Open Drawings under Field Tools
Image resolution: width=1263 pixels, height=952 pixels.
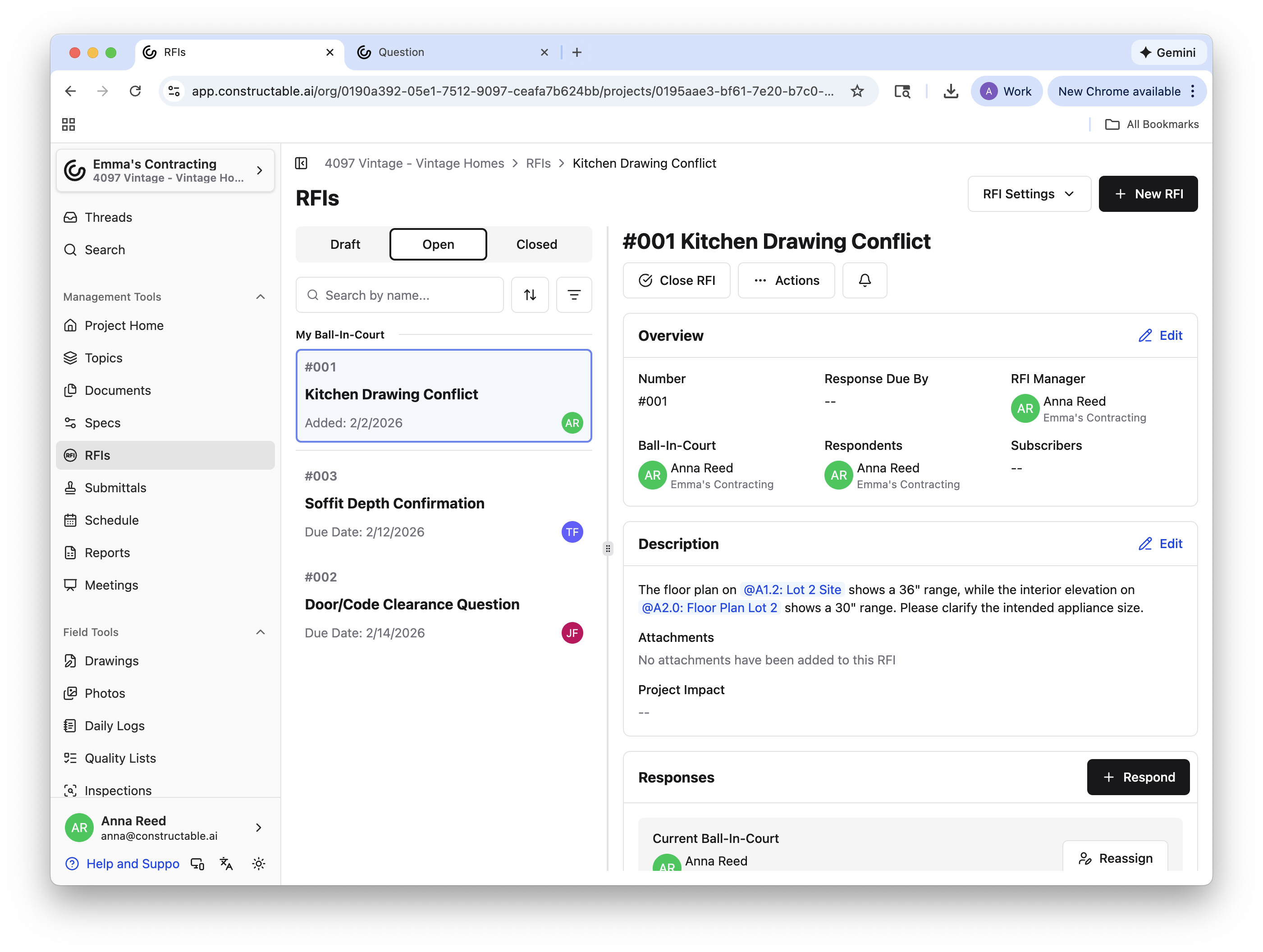coord(165,661)
